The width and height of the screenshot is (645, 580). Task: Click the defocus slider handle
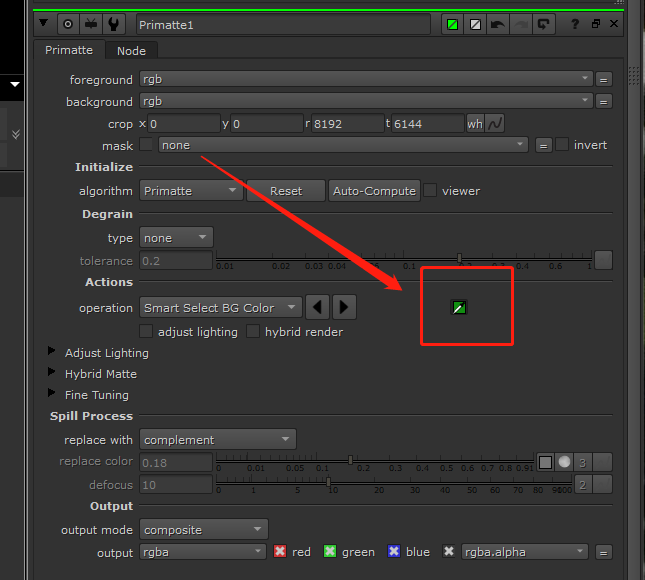329,482
